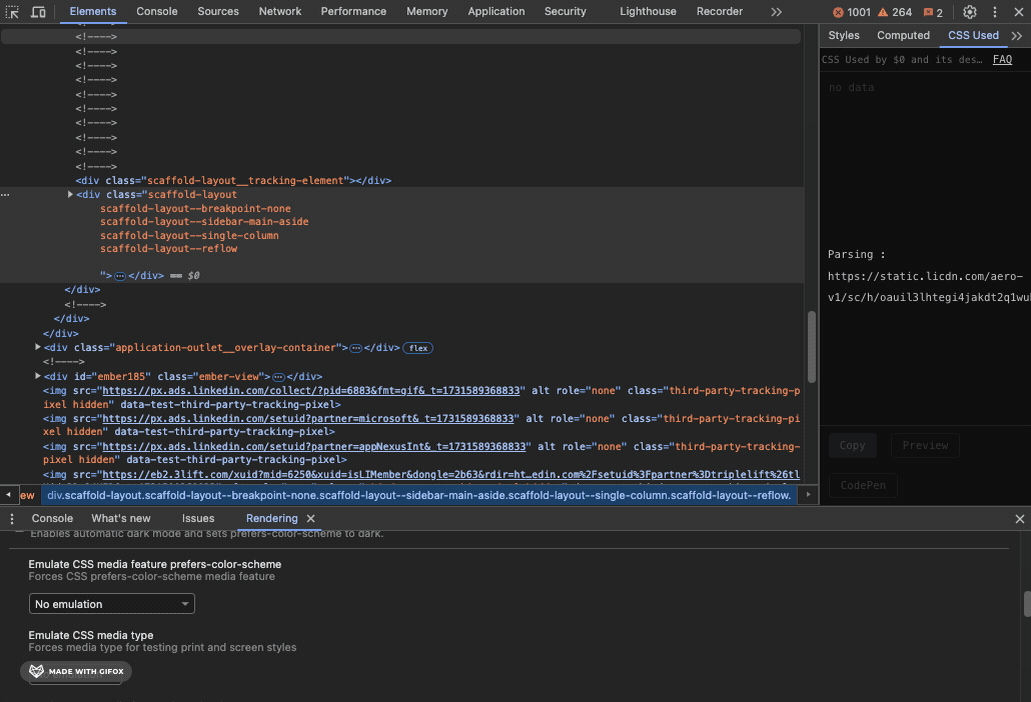The height and width of the screenshot is (702, 1031).
Task: Expand the scaffold-layout div node
Action: click(70, 194)
